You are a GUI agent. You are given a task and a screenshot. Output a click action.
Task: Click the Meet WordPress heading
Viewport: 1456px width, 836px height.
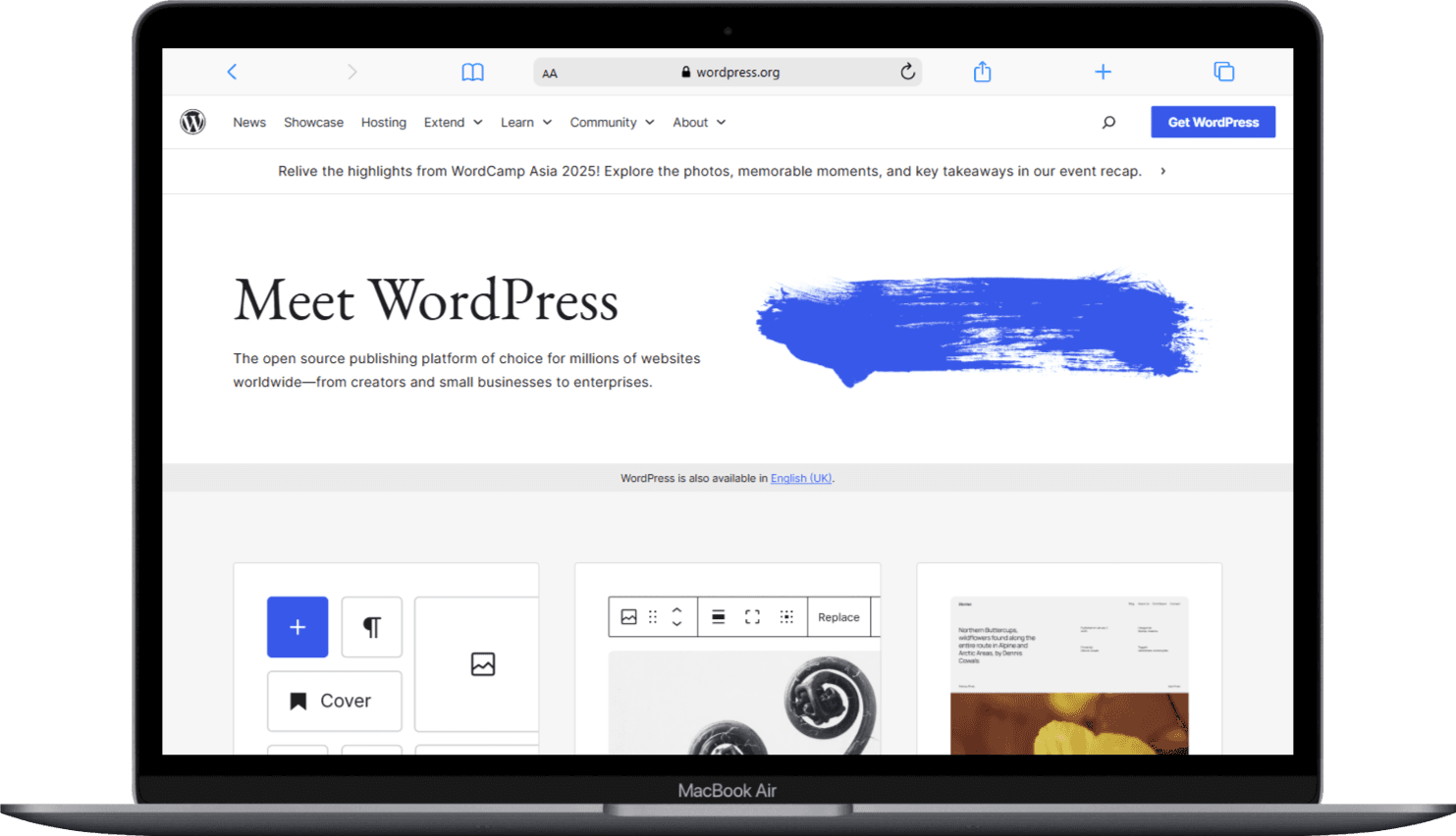426,300
